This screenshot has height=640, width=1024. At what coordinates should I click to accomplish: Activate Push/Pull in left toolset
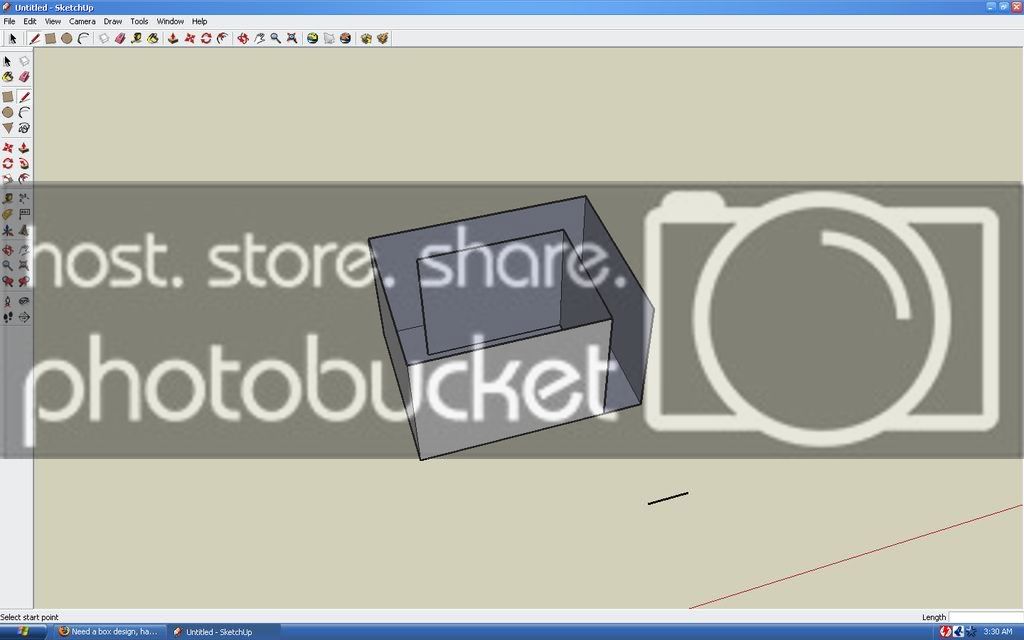24,148
